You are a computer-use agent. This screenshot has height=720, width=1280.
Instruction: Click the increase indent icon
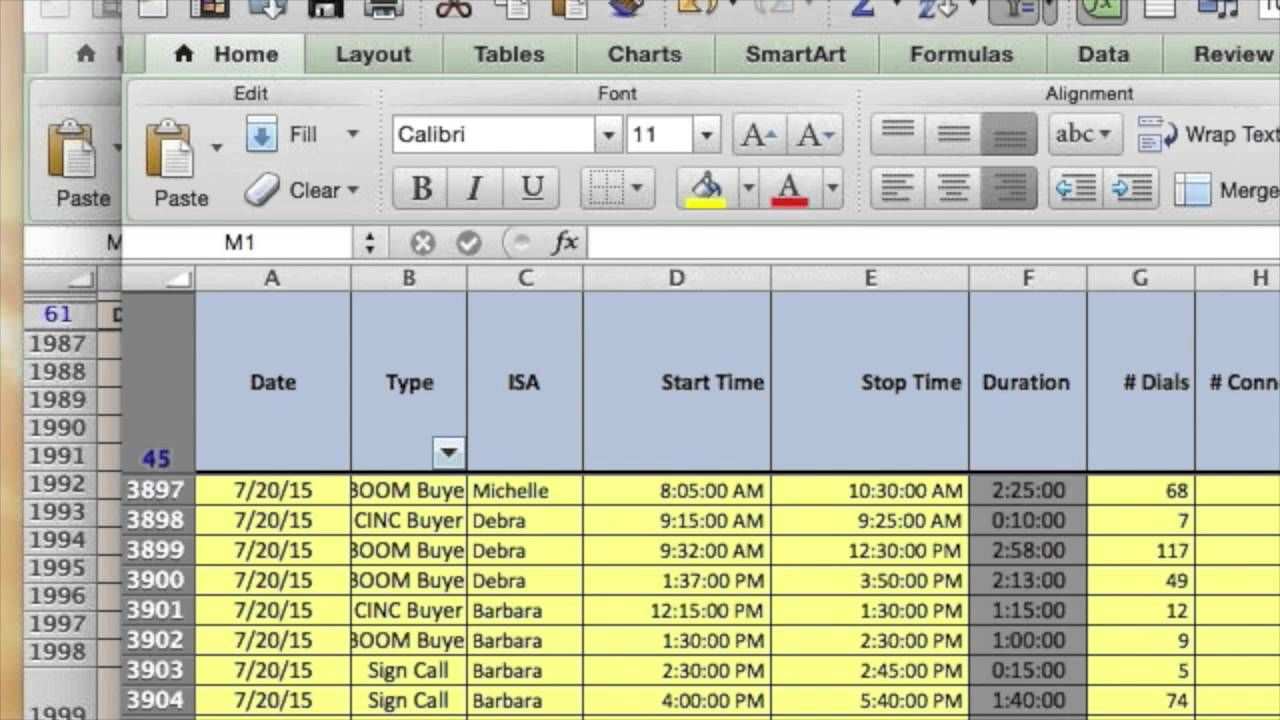[1132, 189]
